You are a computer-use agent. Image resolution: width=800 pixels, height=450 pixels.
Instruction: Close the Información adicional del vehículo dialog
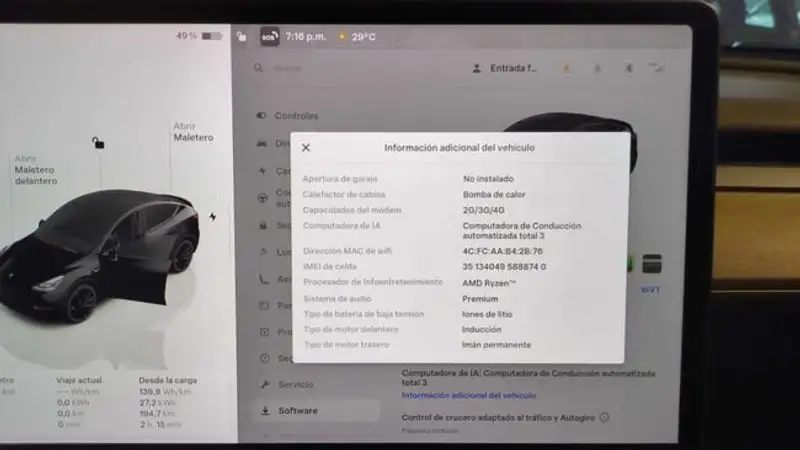point(306,147)
